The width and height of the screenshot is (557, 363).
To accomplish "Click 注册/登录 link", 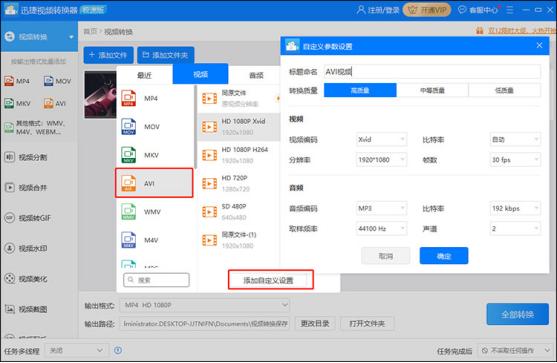I will pos(378,10).
